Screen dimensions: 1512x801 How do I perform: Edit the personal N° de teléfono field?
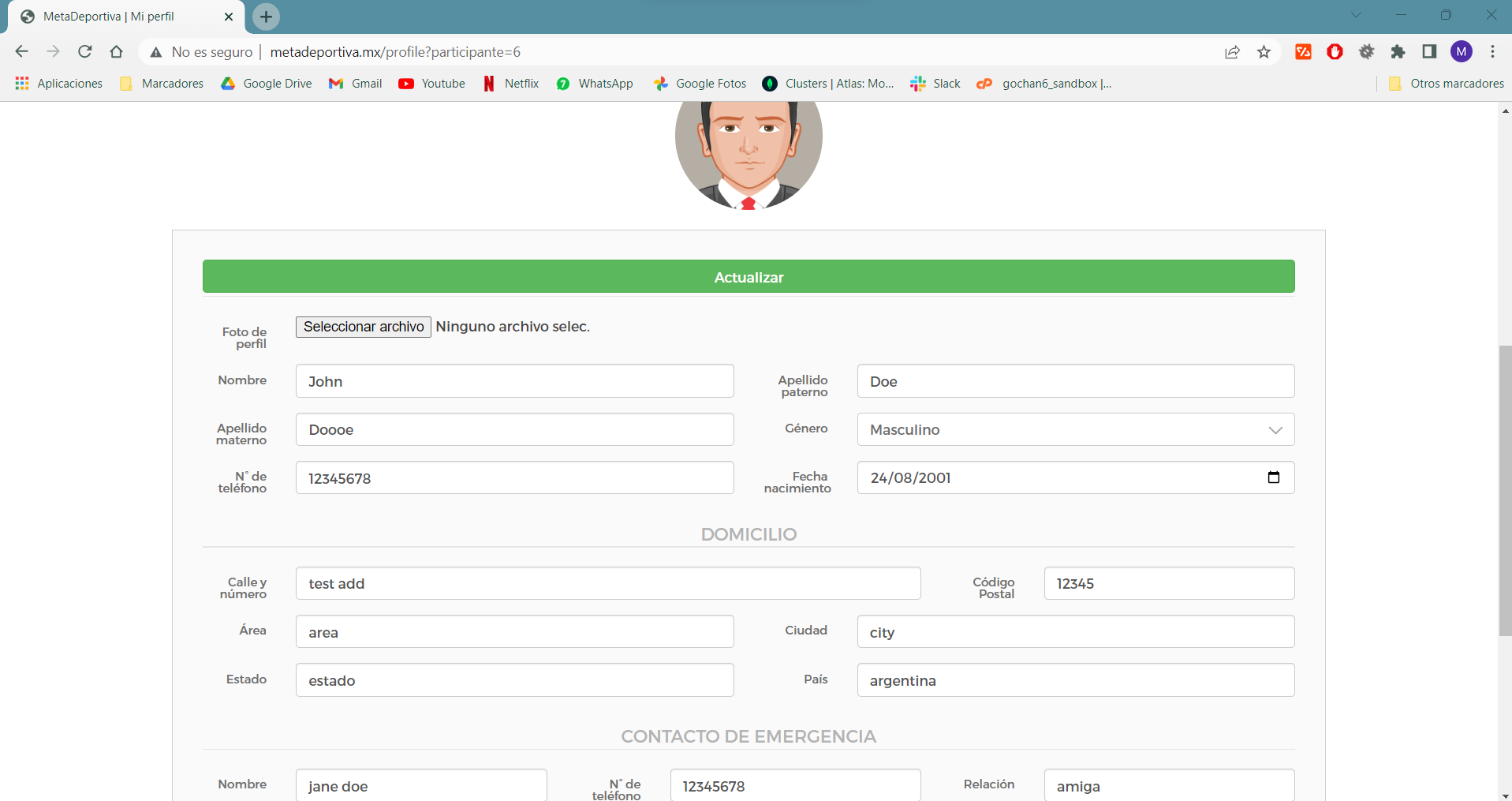pyautogui.click(x=515, y=478)
